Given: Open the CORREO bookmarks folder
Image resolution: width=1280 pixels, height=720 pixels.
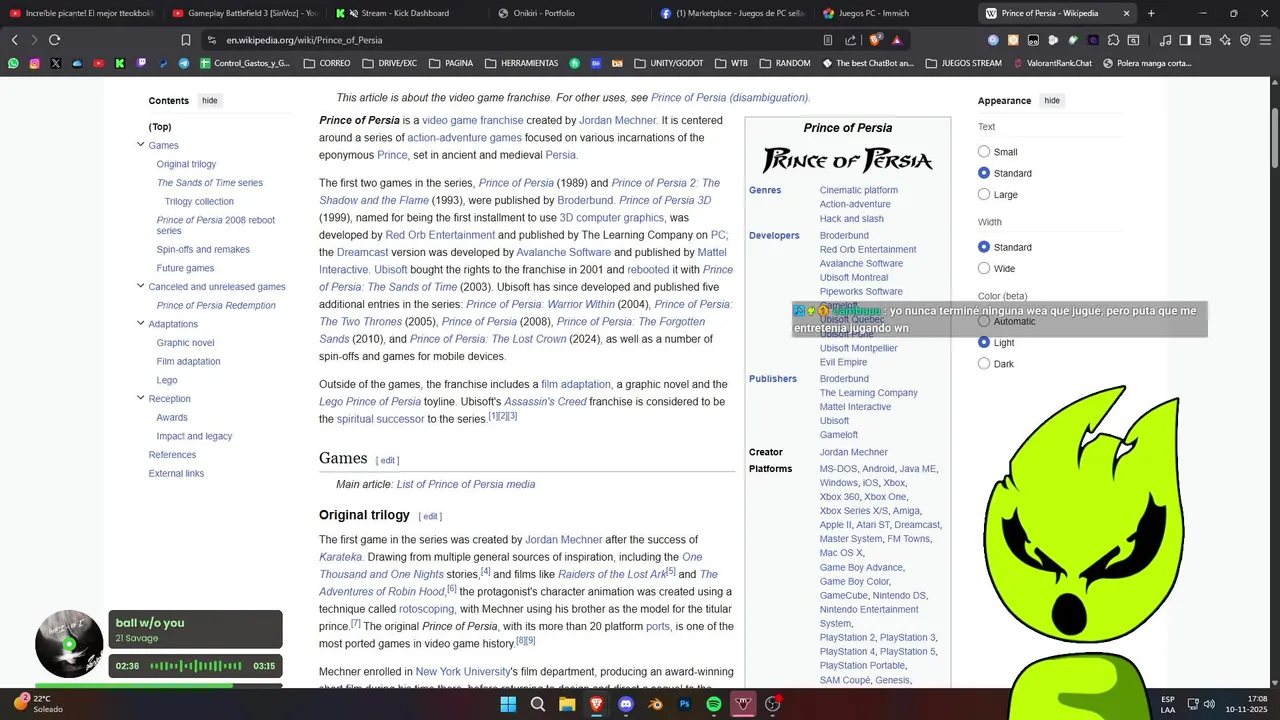Looking at the screenshot, I should (326, 63).
